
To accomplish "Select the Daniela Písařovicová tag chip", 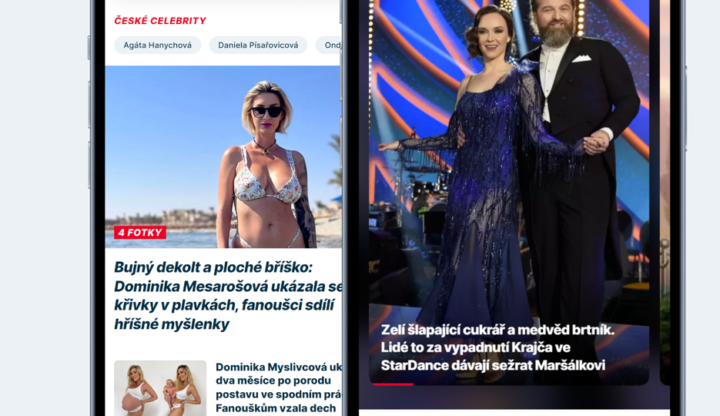I will point(258,45).
